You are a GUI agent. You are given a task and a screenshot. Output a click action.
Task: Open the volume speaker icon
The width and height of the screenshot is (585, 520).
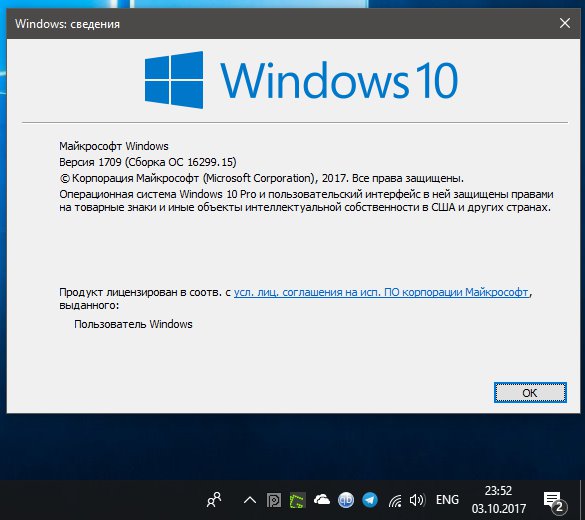[417, 500]
